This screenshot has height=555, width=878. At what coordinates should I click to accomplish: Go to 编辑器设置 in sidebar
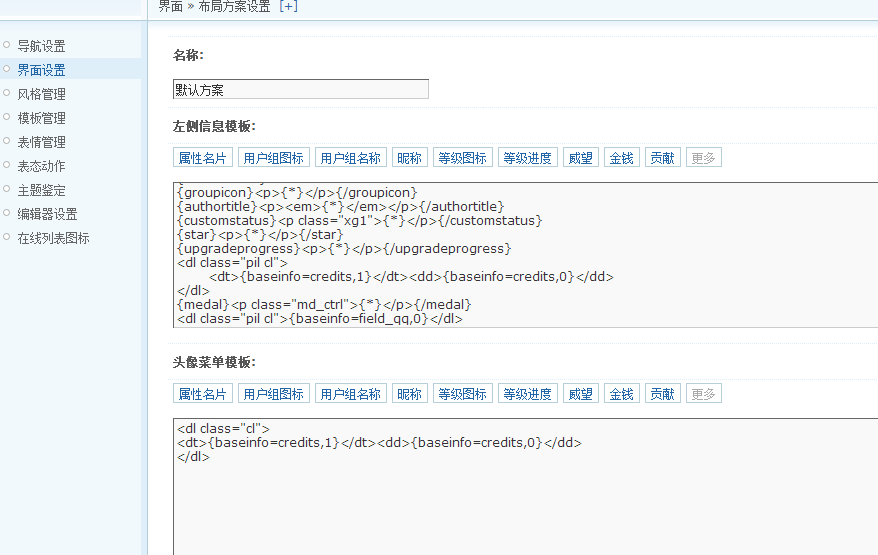[x=48, y=214]
